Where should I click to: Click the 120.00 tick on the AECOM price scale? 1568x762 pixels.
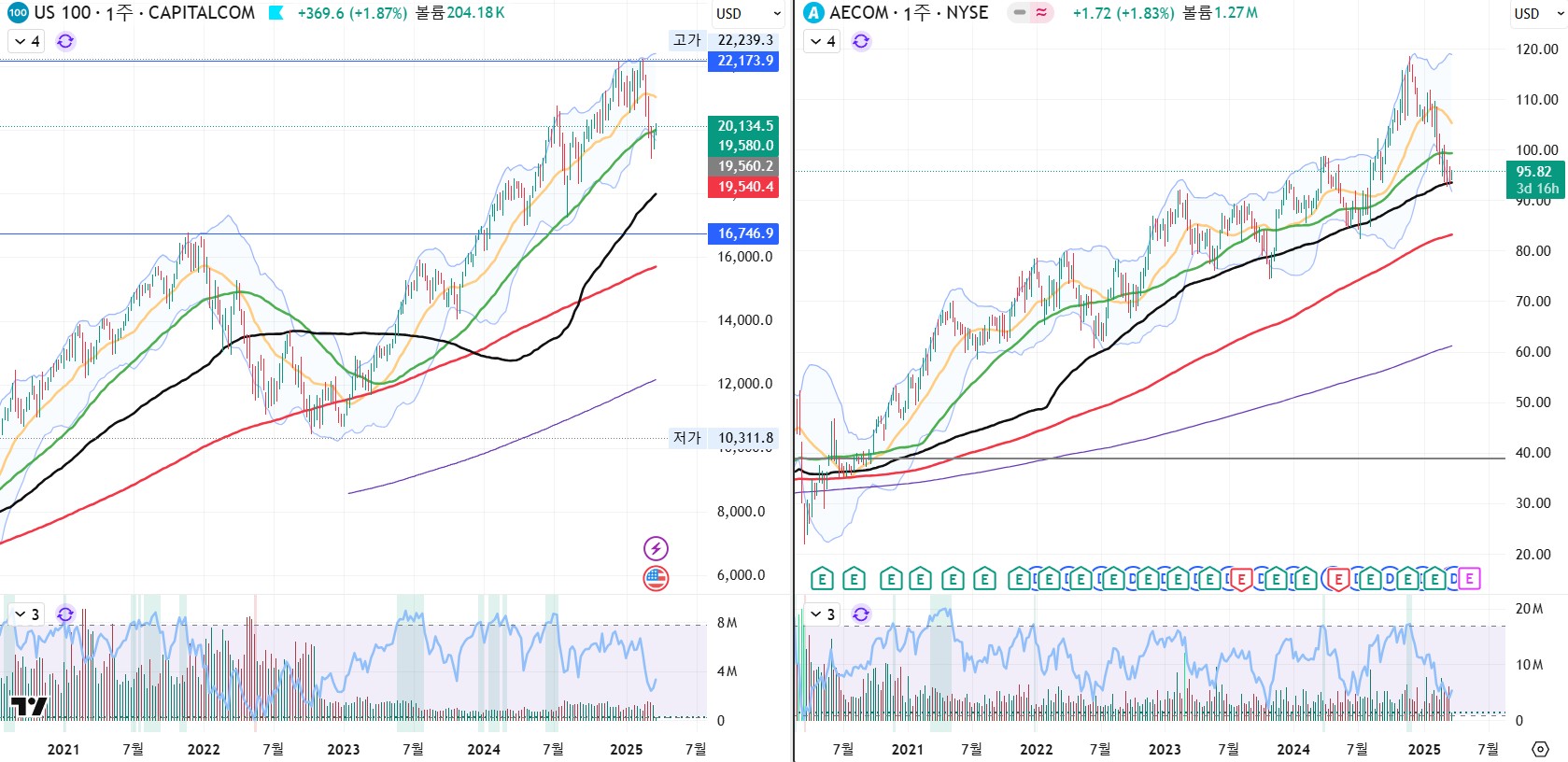(1536, 49)
